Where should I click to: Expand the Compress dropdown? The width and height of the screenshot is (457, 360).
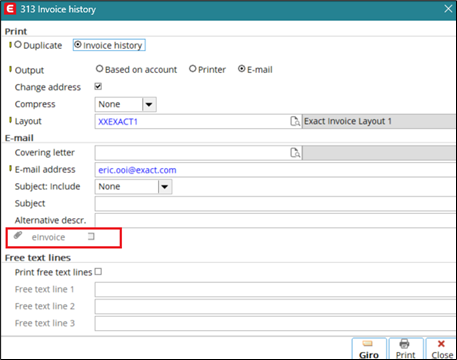[x=149, y=104]
